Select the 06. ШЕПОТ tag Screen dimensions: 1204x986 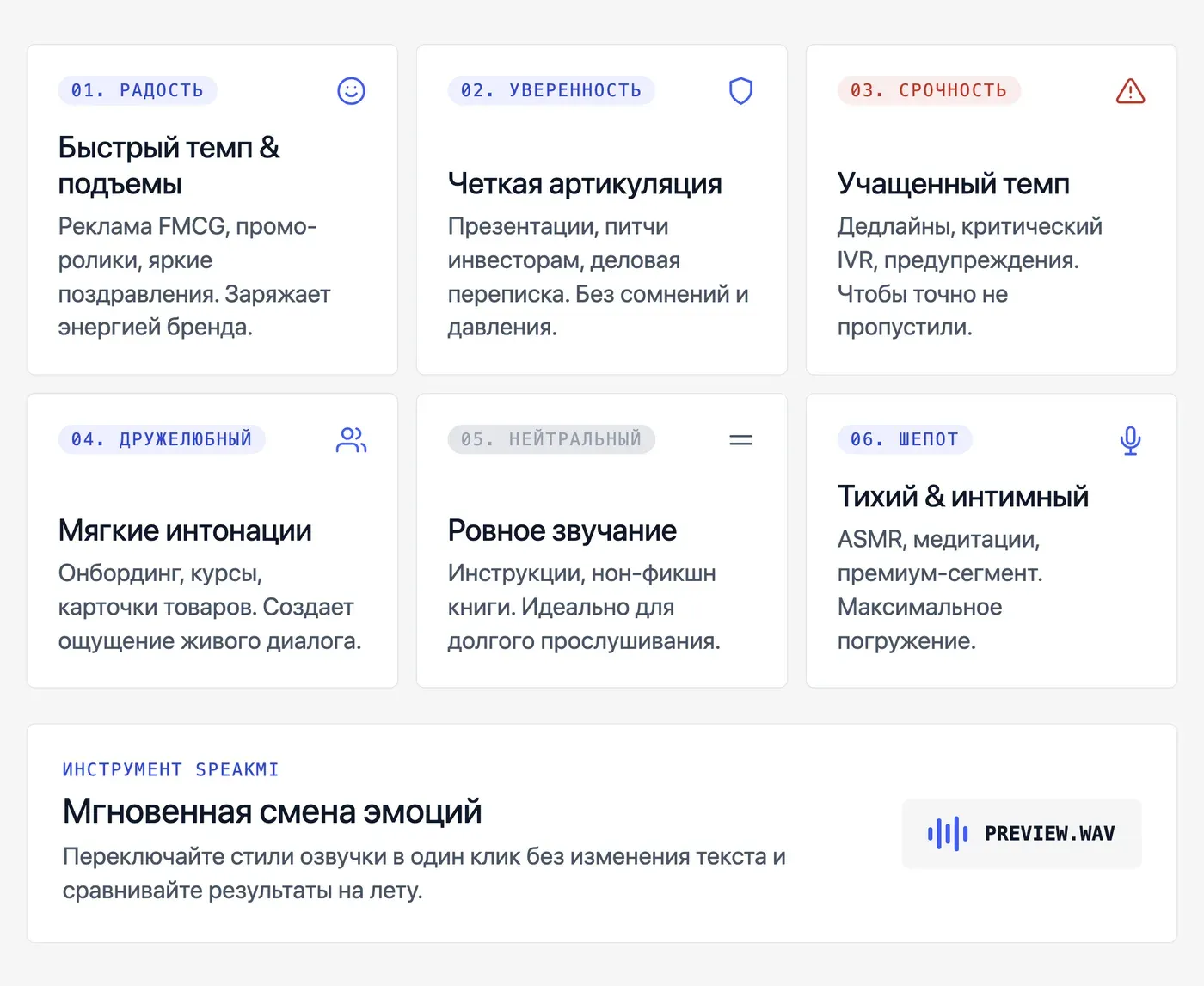(905, 439)
